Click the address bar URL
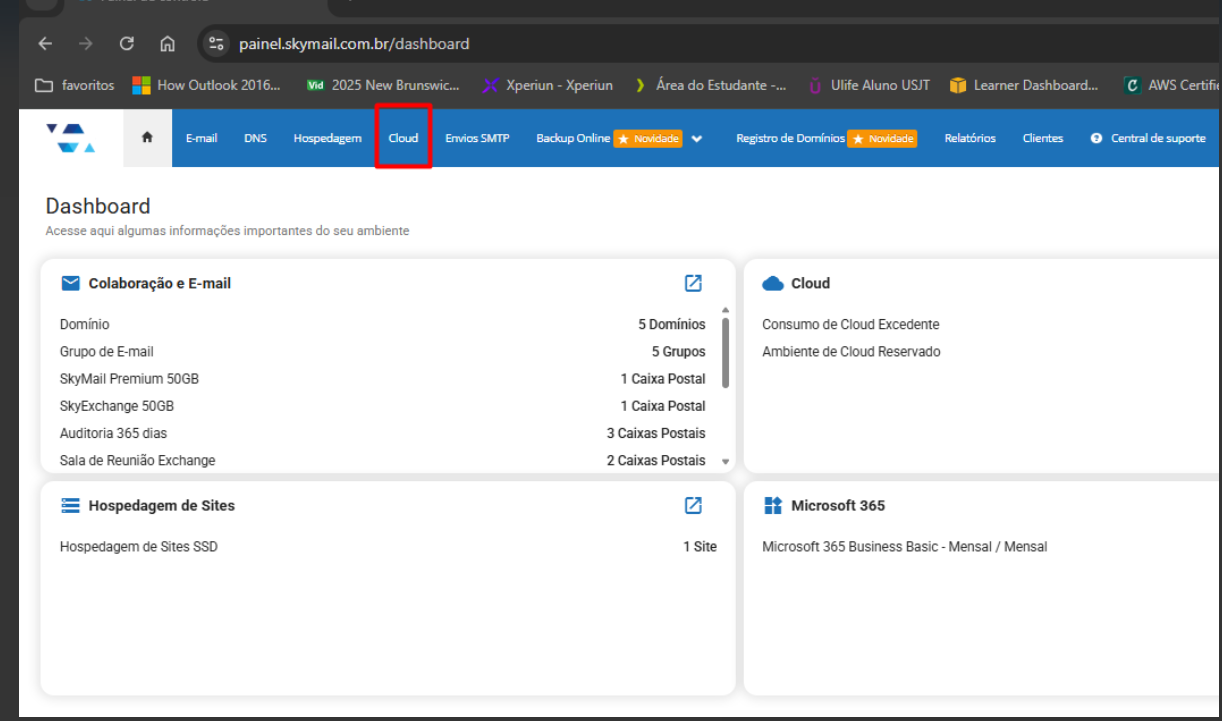The width and height of the screenshot is (1222, 721). pos(354,44)
